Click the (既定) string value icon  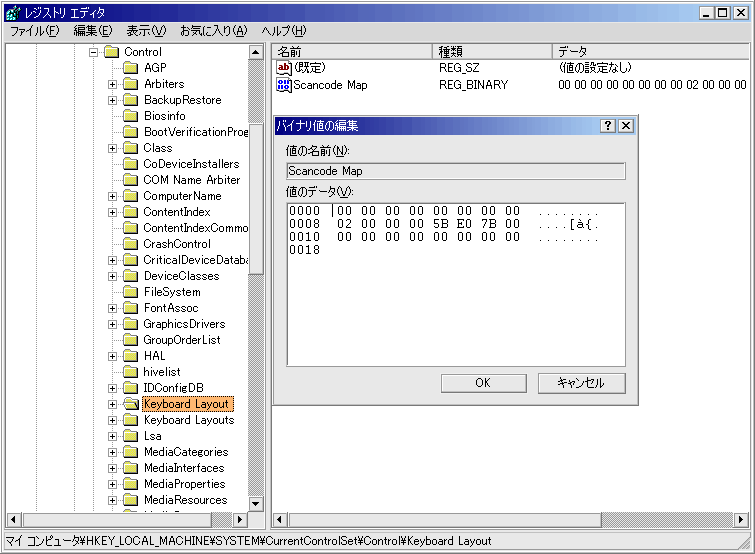[x=284, y=68]
